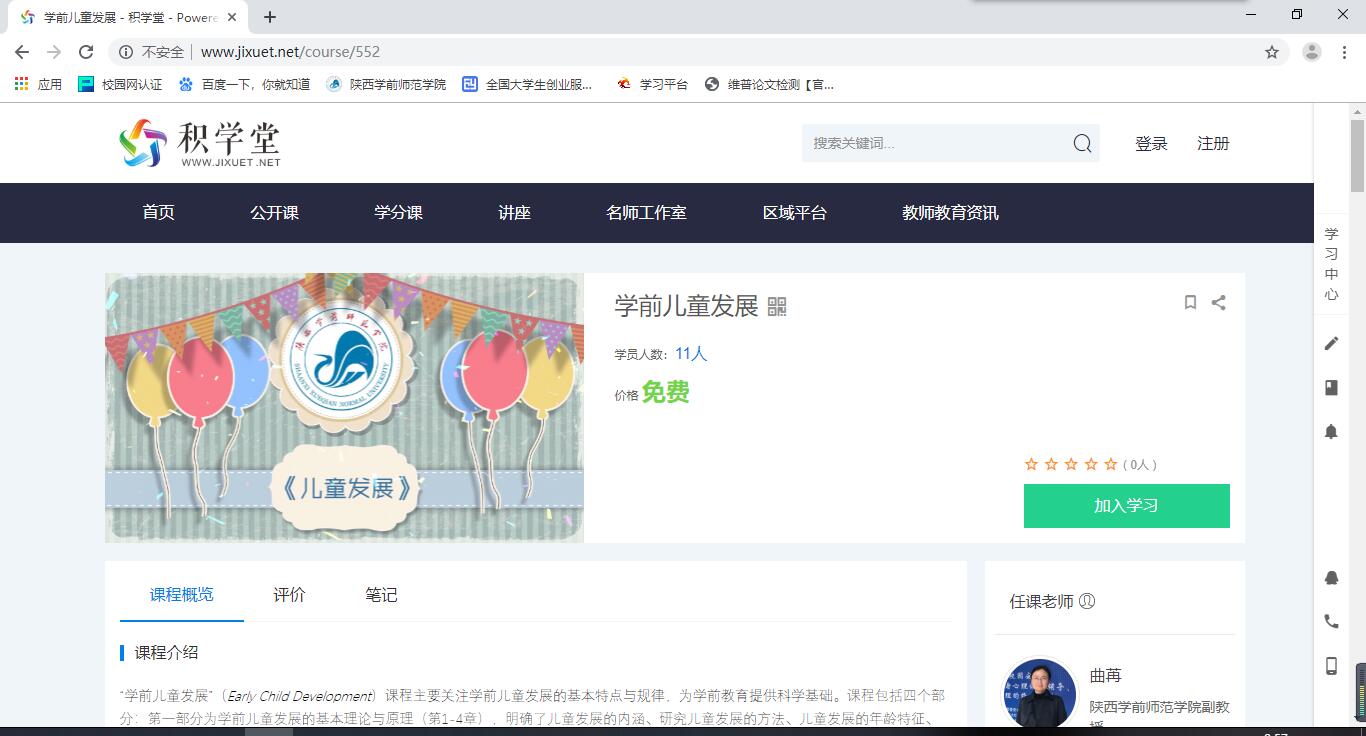This screenshot has width=1366, height=736.
Task: Click in the 搜索关键词 search field
Action: tap(935, 144)
